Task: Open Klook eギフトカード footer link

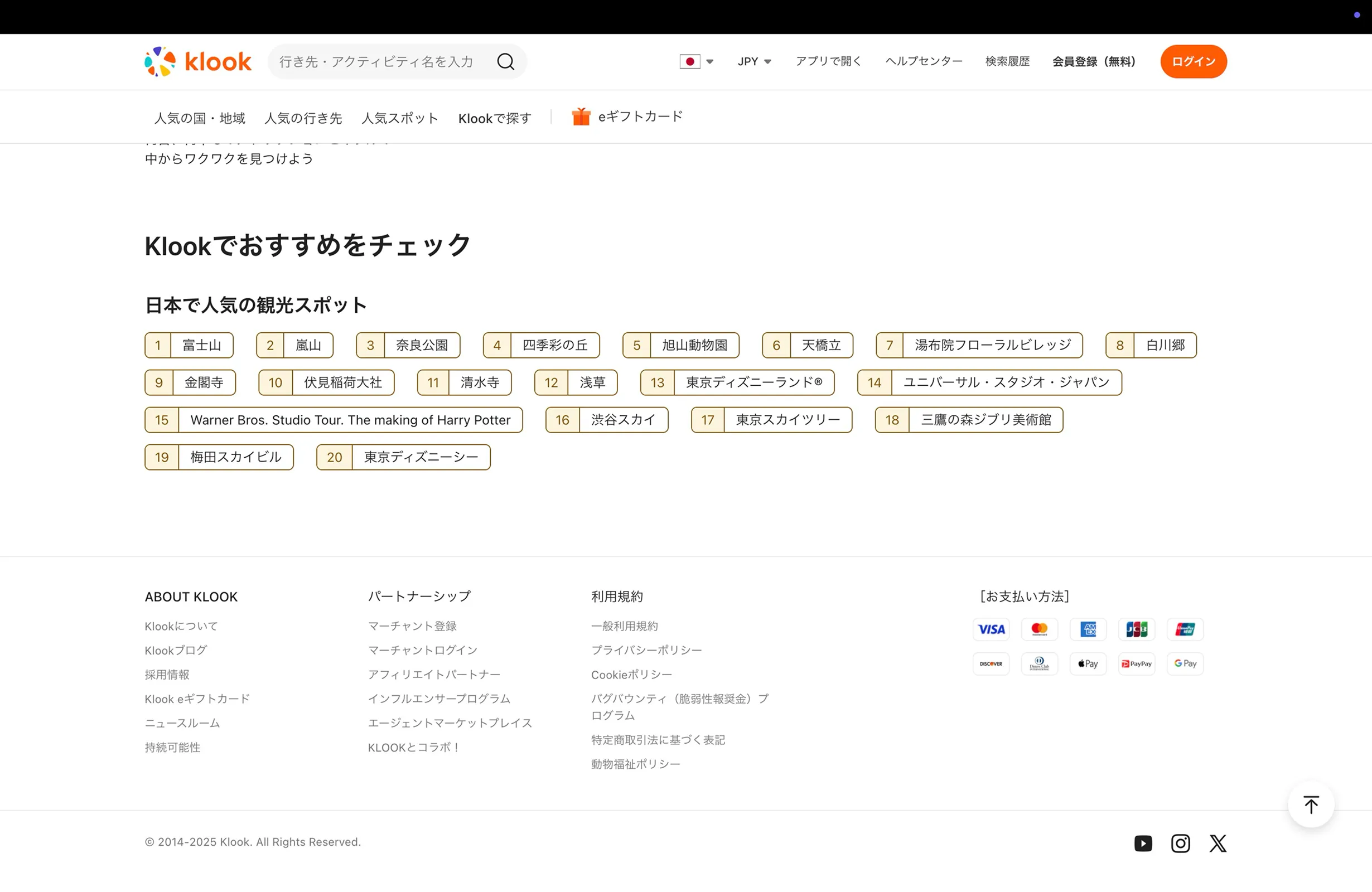Action: tap(197, 699)
